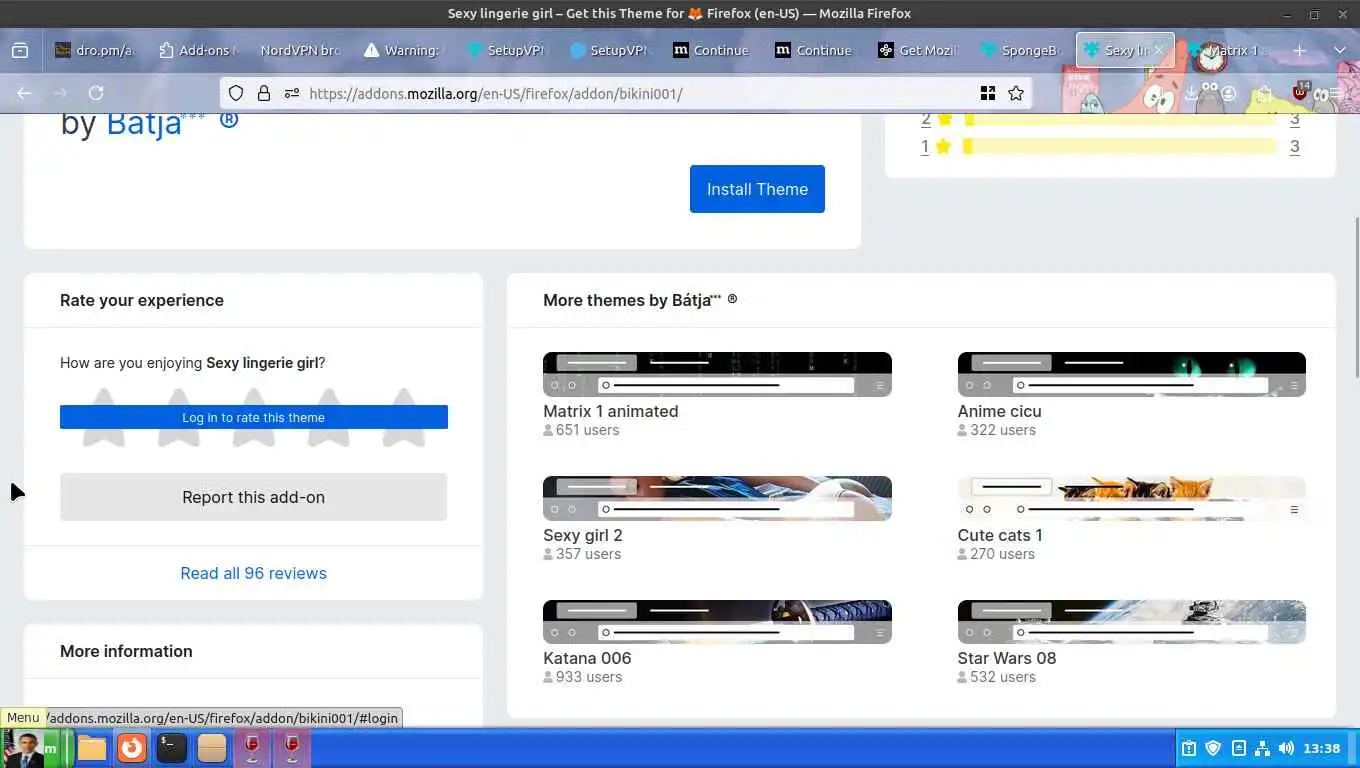Image resolution: width=1360 pixels, height=768 pixels.
Task: Switch to the Add-ons tab
Action: [197, 50]
